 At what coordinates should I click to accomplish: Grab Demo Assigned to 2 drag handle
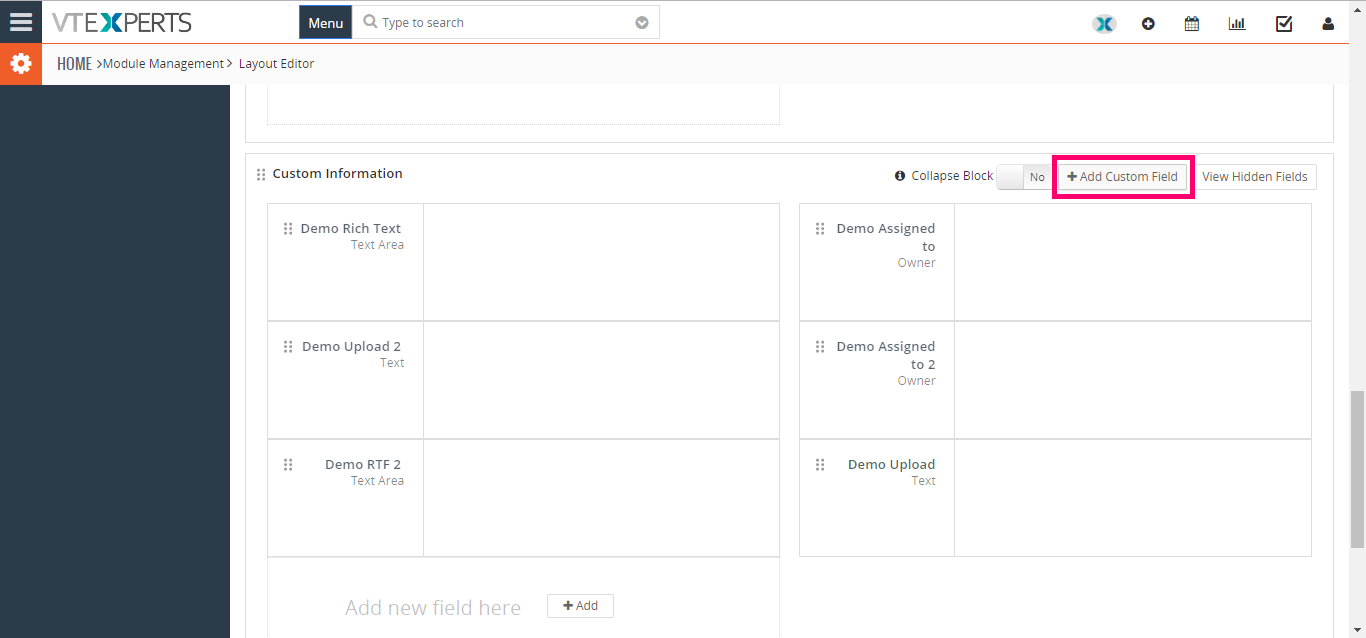click(x=820, y=347)
